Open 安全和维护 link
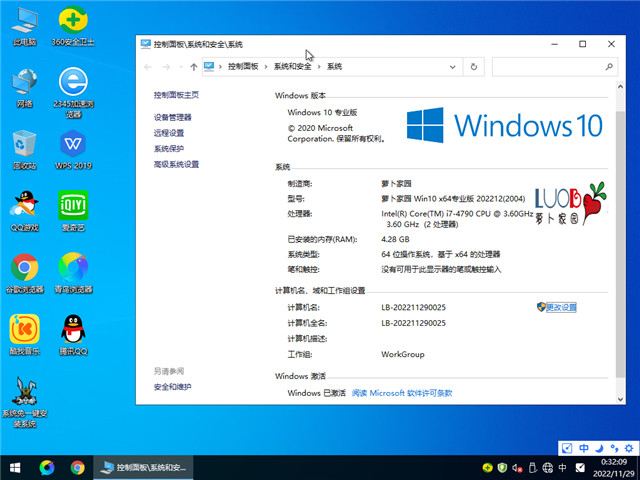 click(x=172, y=387)
